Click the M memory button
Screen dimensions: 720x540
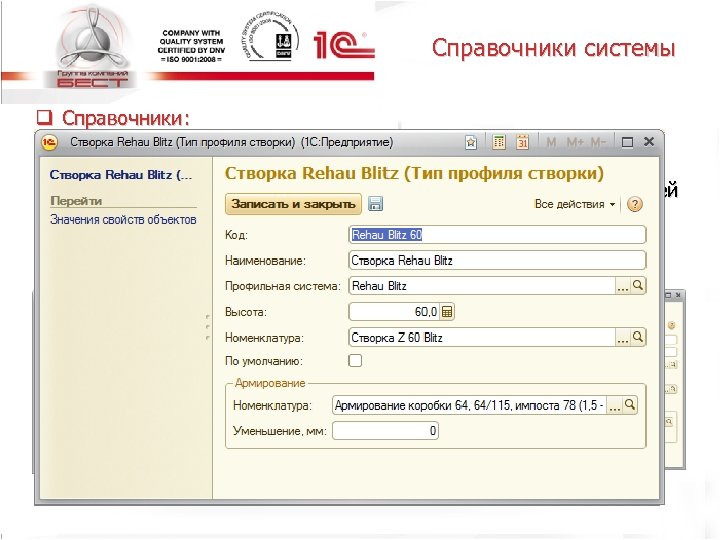coord(551,142)
